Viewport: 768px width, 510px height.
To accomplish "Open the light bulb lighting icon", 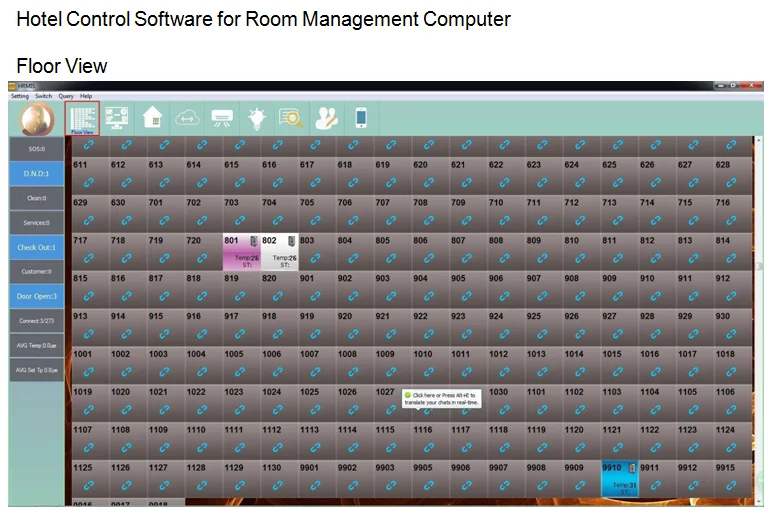I will pyautogui.click(x=257, y=119).
